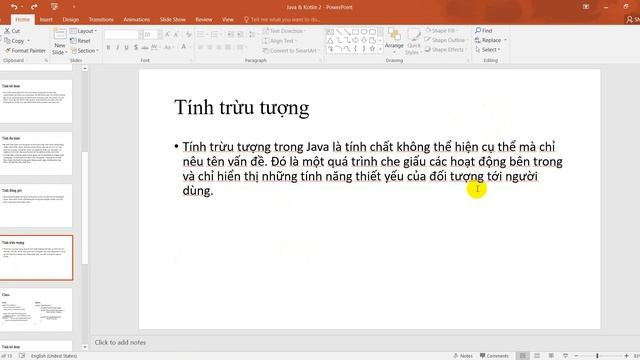Open the Arrange options
Viewport: 640px width, 360px height.
point(394,40)
